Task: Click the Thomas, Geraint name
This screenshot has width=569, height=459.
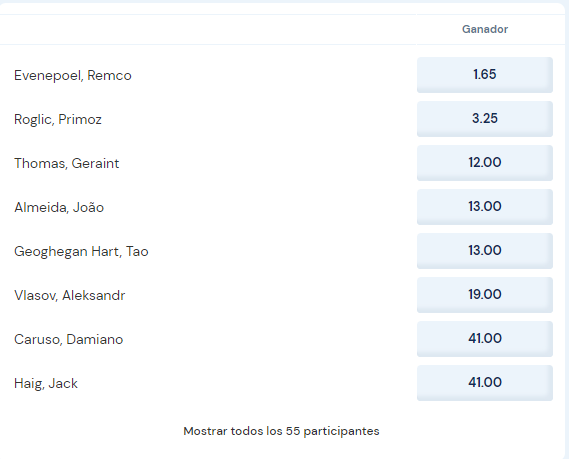Action: (66, 163)
